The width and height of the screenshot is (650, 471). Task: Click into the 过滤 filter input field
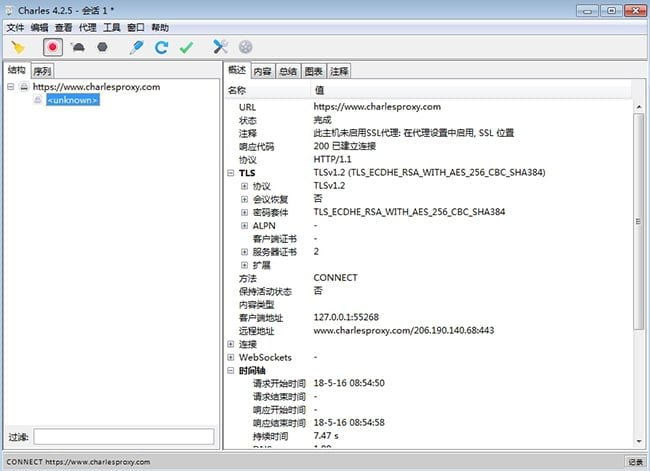124,437
